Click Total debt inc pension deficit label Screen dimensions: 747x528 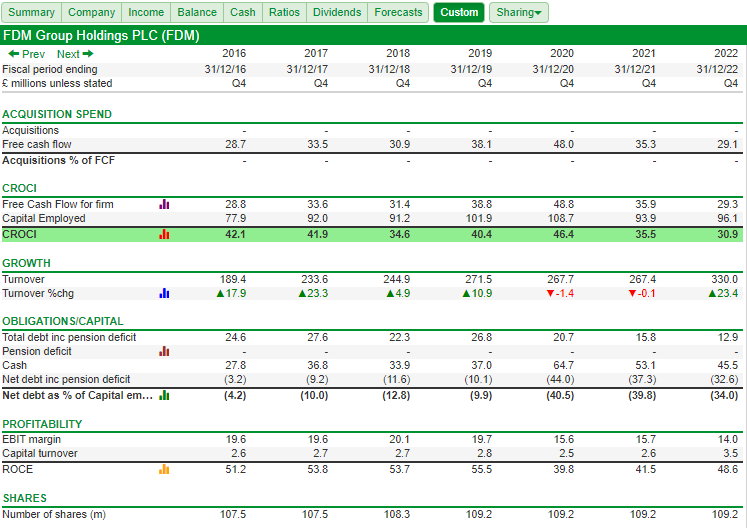tap(69, 337)
